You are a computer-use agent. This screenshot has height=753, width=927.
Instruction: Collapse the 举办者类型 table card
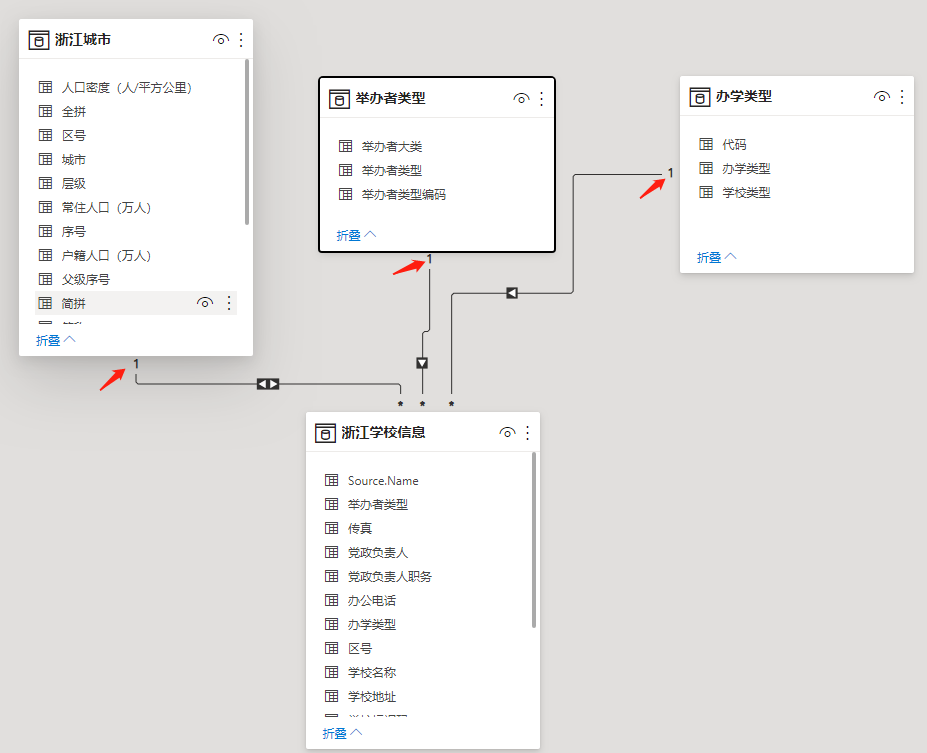point(356,235)
